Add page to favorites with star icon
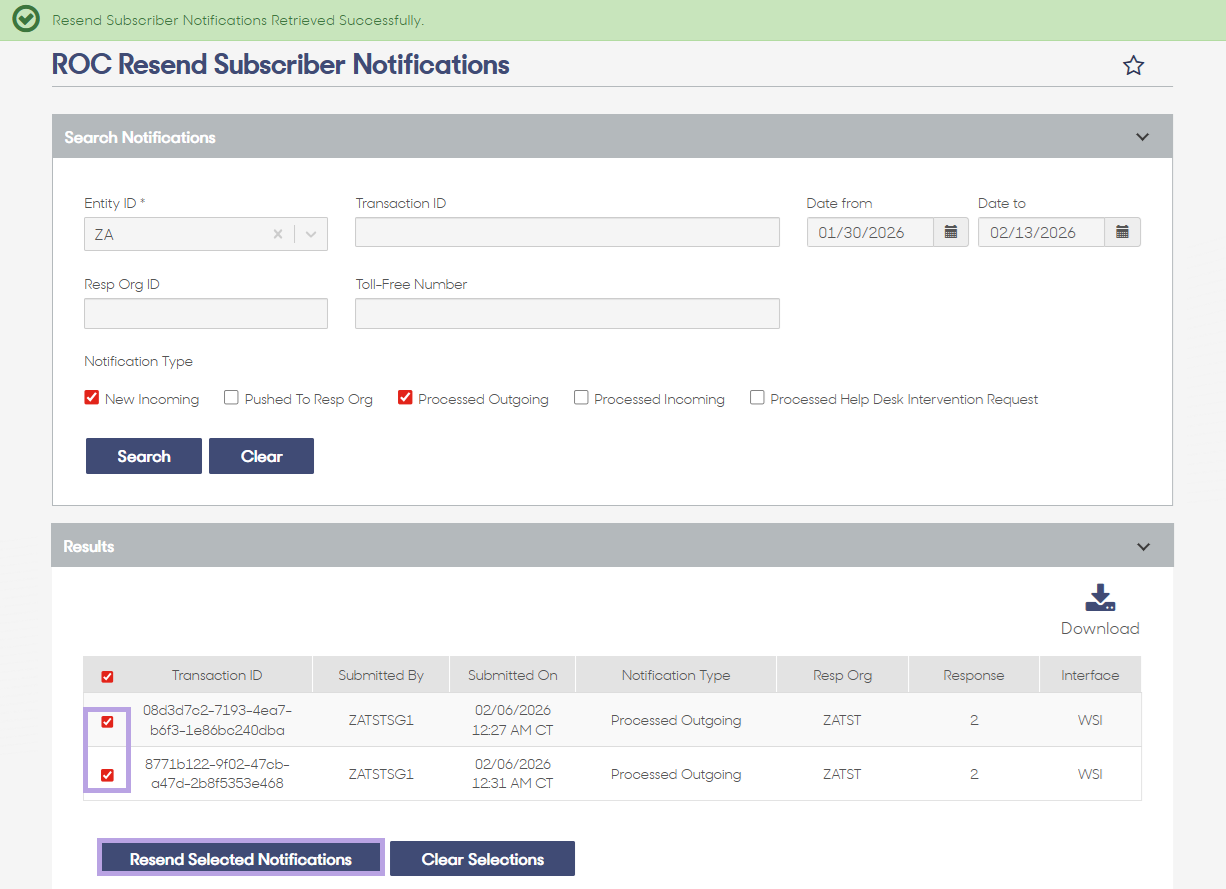The width and height of the screenshot is (1226, 889). tap(1133, 66)
